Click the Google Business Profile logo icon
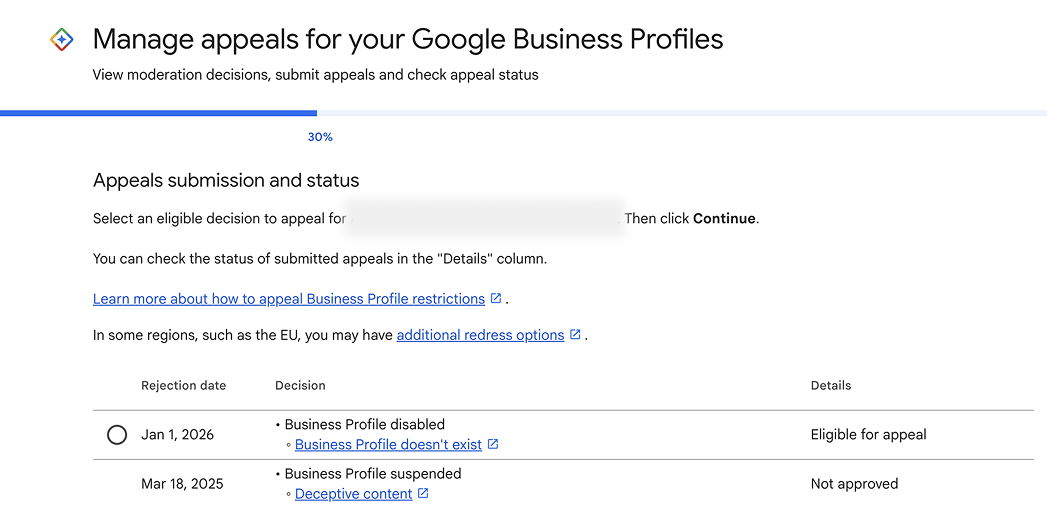 tap(62, 40)
